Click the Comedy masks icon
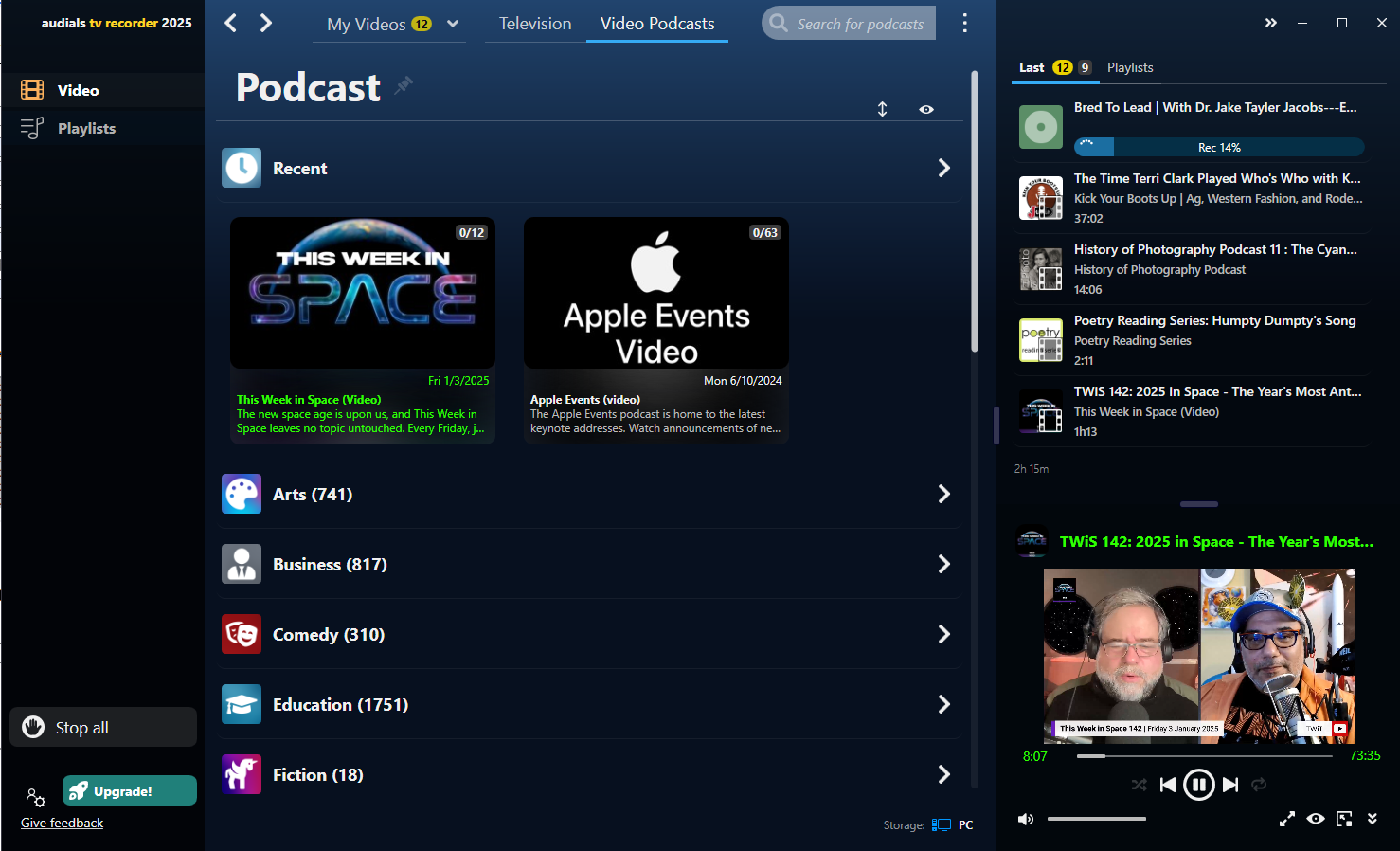This screenshot has width=1400, height=851. 242,634
